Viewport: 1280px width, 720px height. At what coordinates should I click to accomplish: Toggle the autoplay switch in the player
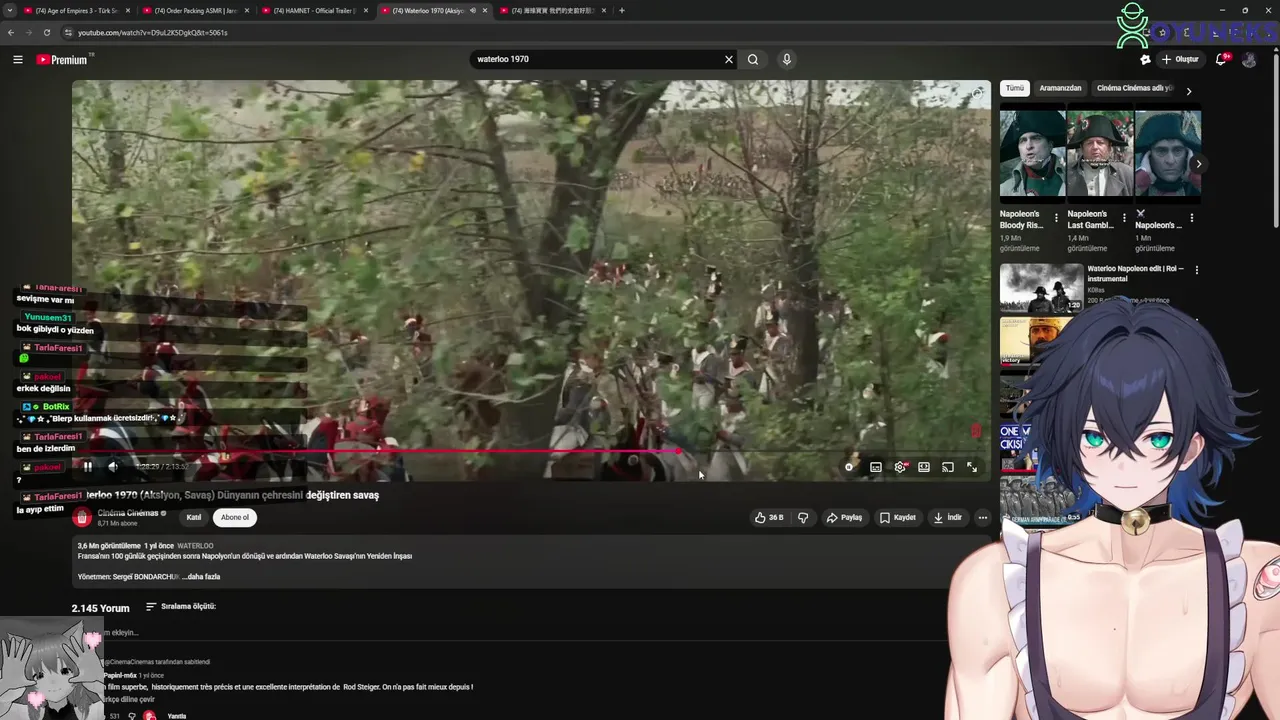(849, 467)
